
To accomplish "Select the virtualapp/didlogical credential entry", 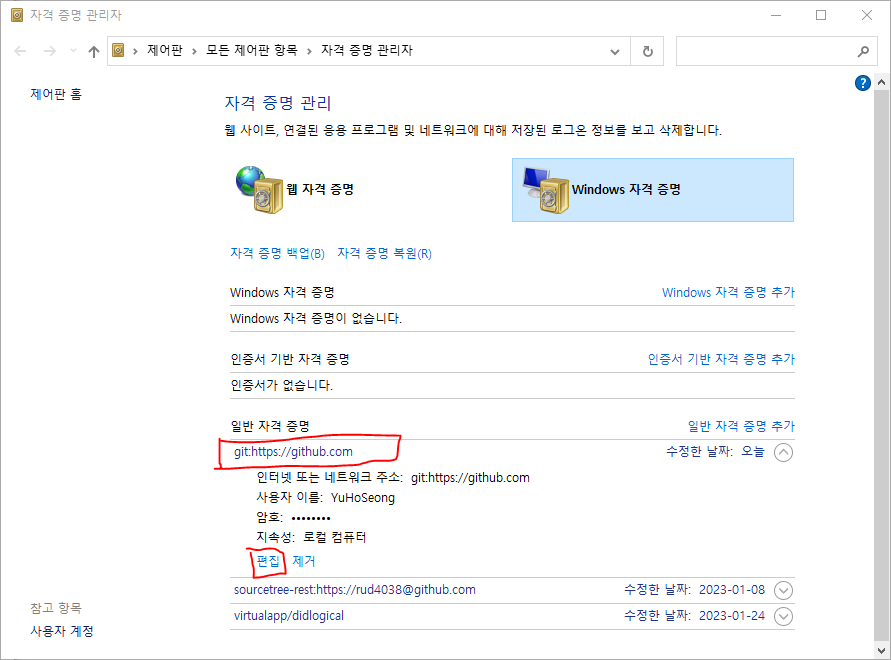I will 289,616.
